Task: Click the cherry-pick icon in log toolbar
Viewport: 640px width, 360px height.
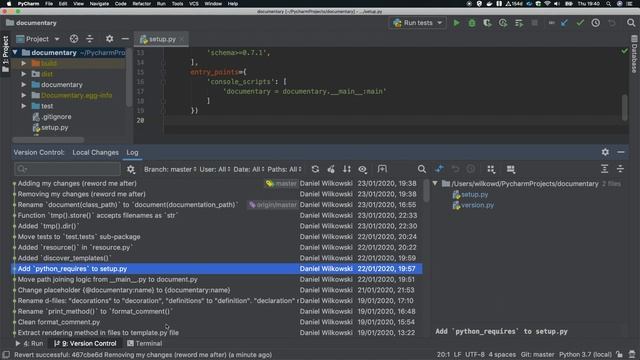Action: pos(331,169)
